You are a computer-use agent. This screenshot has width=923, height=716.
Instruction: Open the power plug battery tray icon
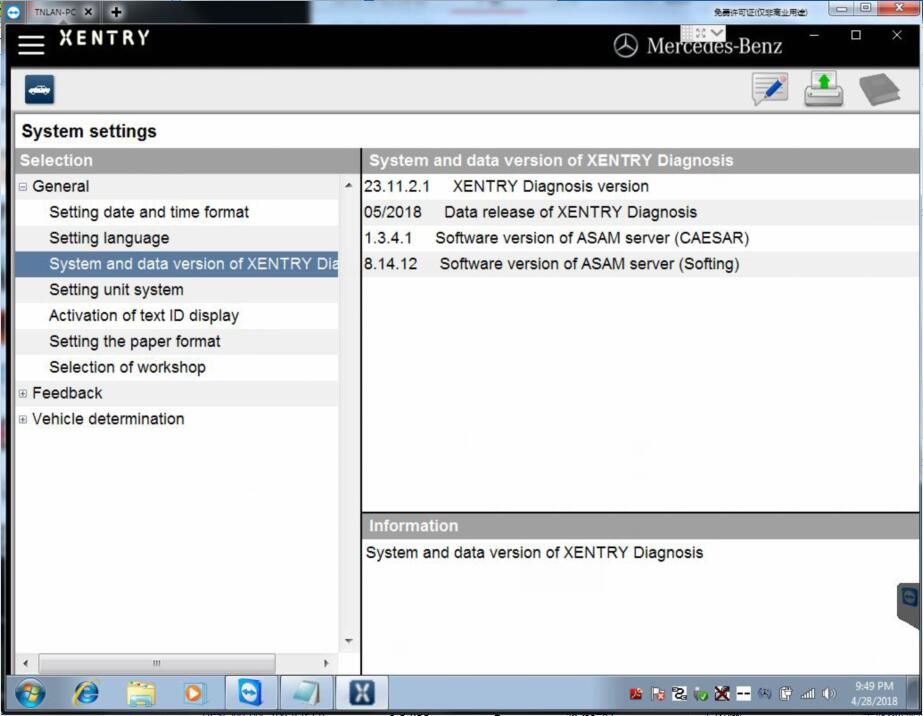pos(786,694)
